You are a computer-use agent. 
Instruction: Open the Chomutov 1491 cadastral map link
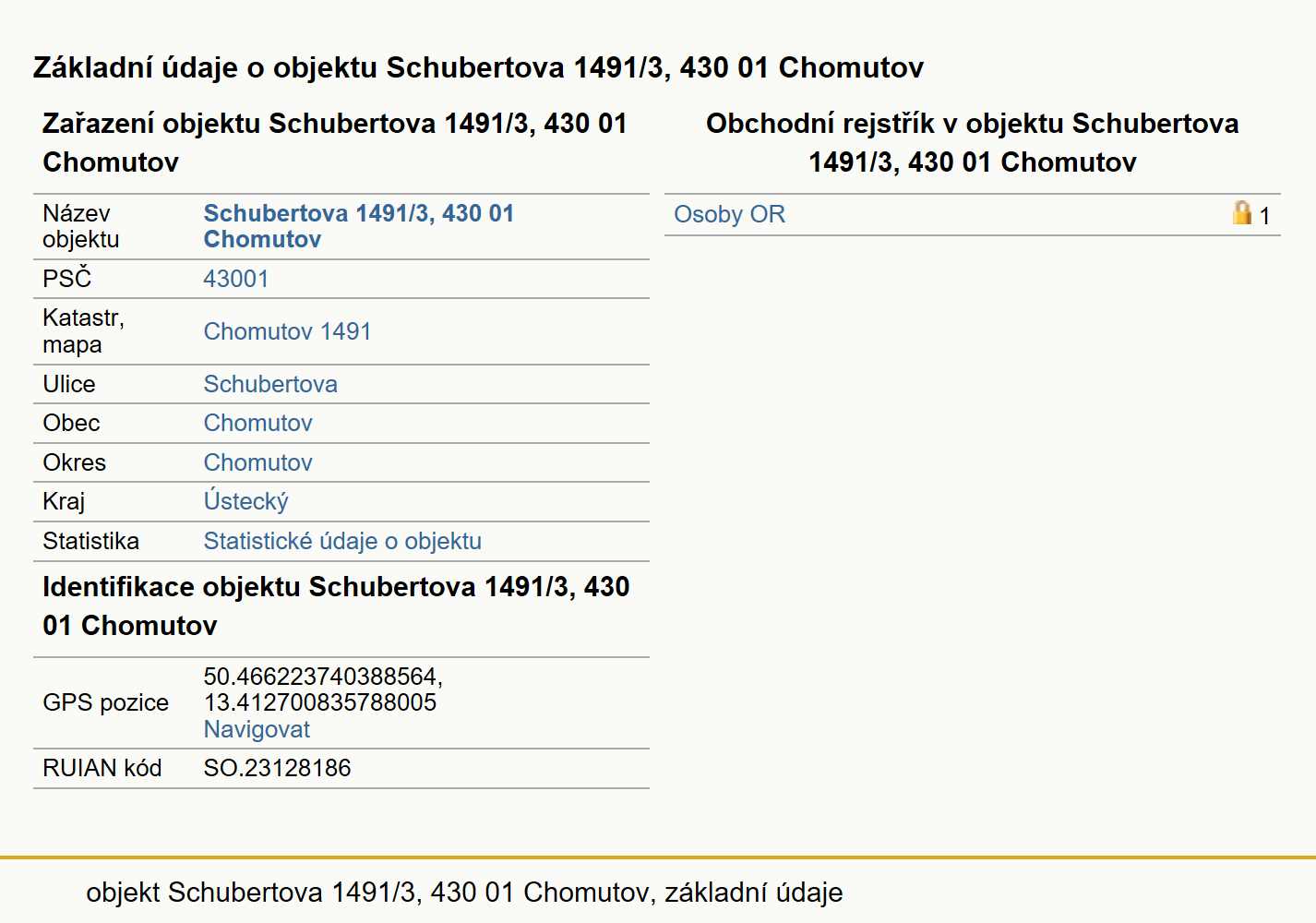pos(287,331)
